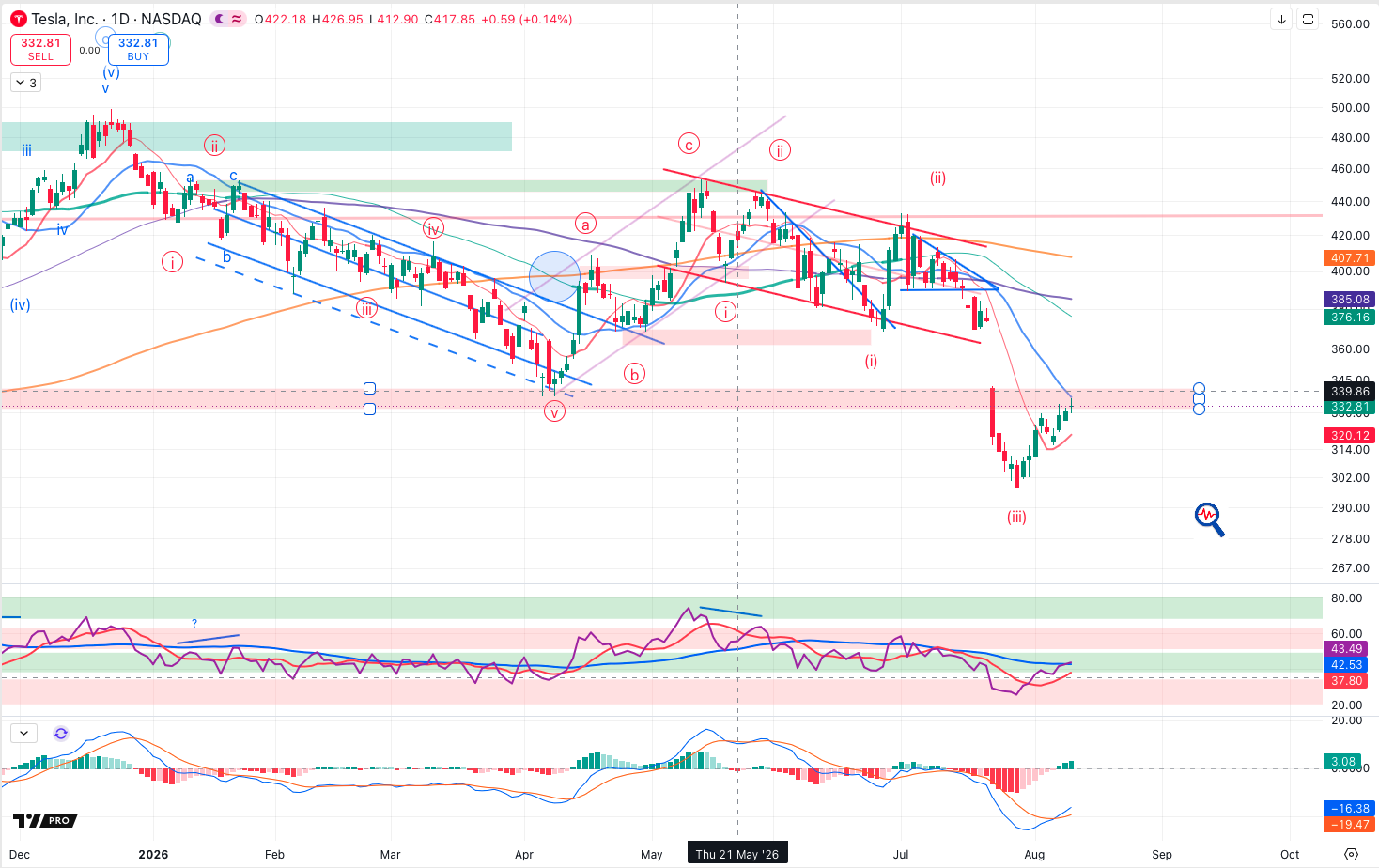Screen dimensions: 1379x868
Task: Select the upper left rectangle handle
Action: pos(369,389)
